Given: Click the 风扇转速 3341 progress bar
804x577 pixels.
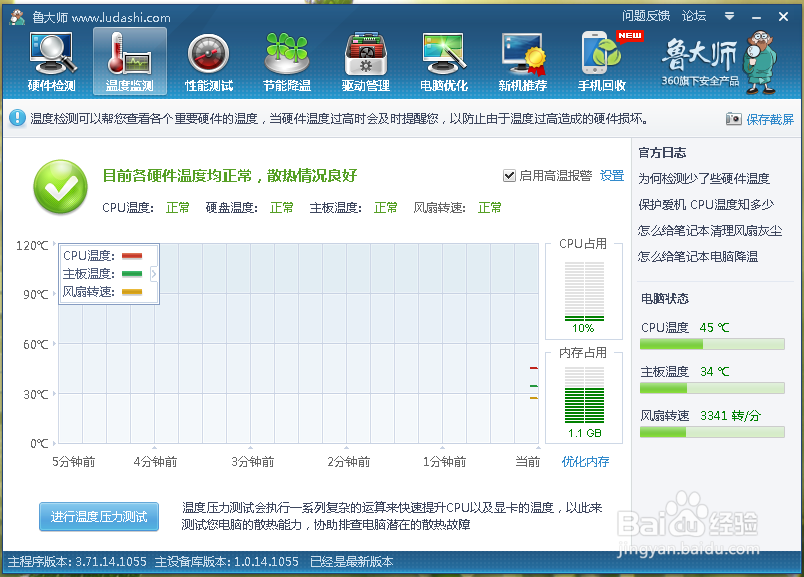Looking at the screenshot, I should pos(712,432).
